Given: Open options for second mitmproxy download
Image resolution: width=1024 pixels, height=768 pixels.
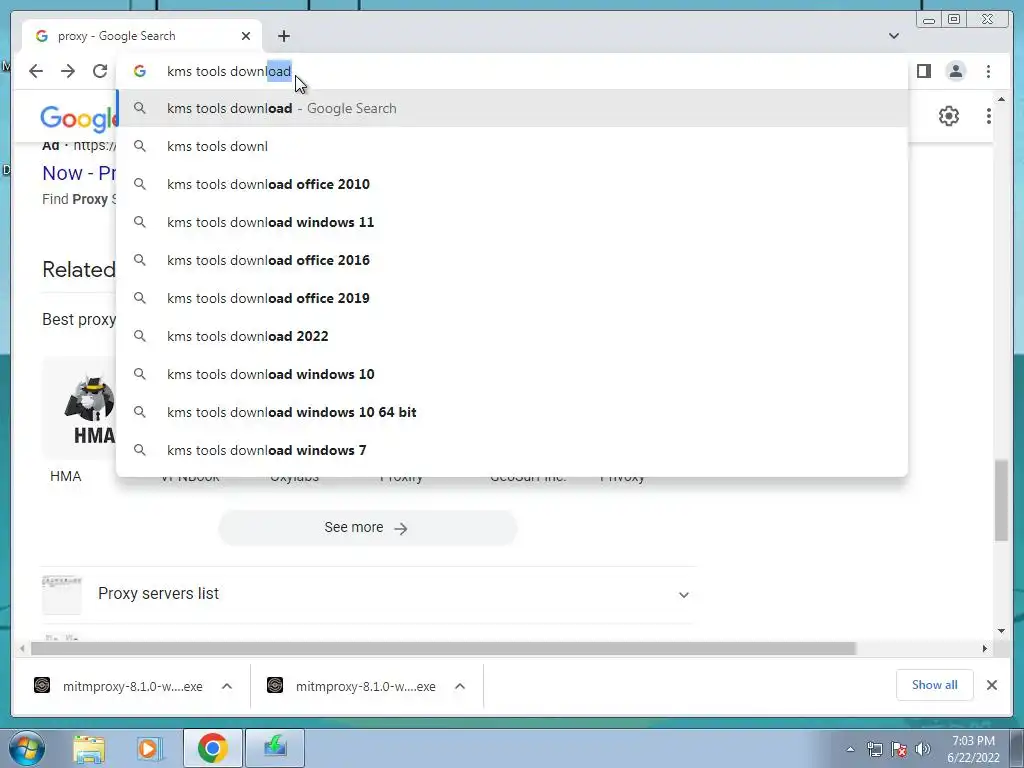Looking at the screenshot, I should (460, 686).
